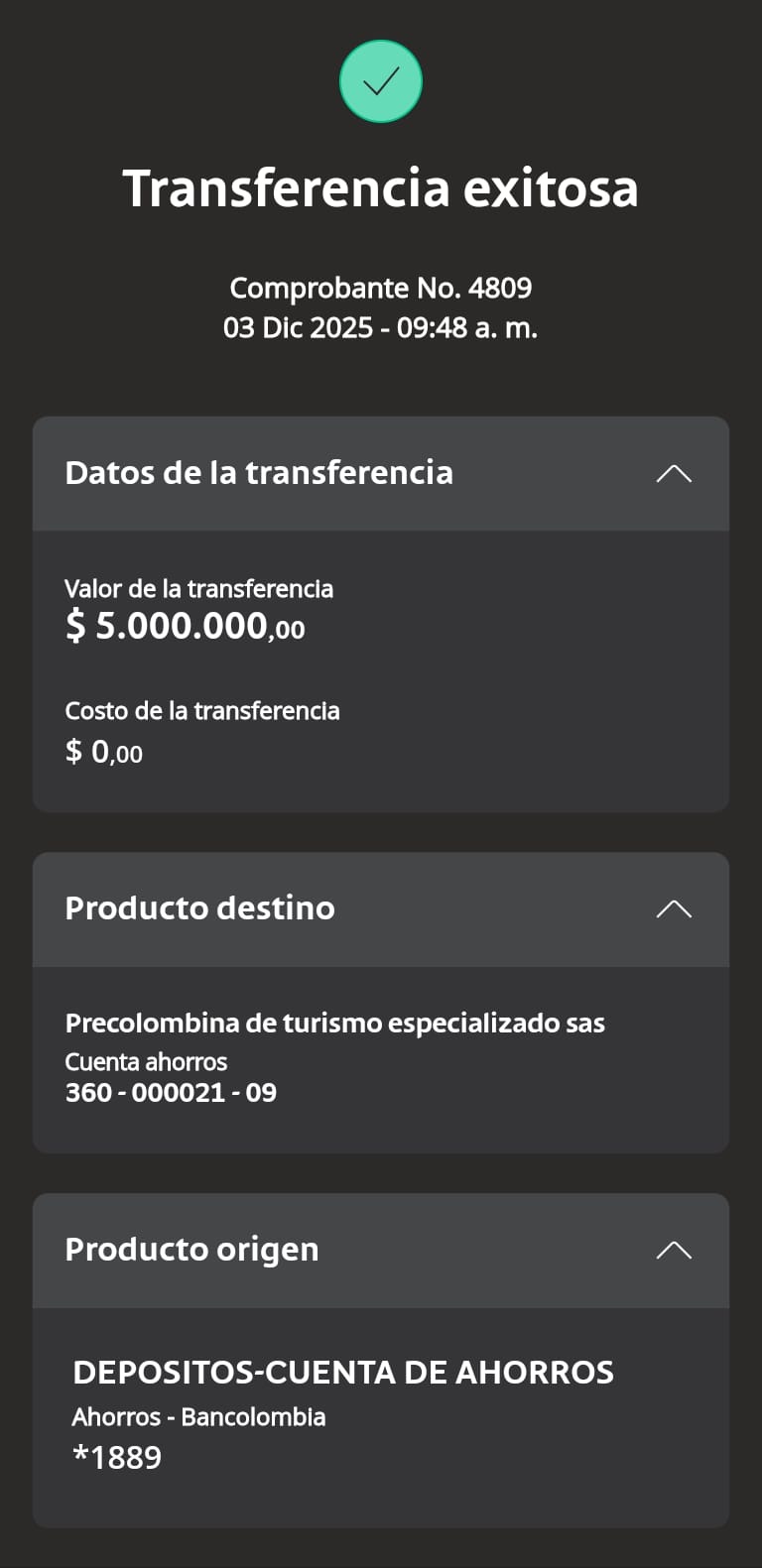Collapse the Producto origen chevron
This screenshot has width=762, height=1568.
point(674,1250)
